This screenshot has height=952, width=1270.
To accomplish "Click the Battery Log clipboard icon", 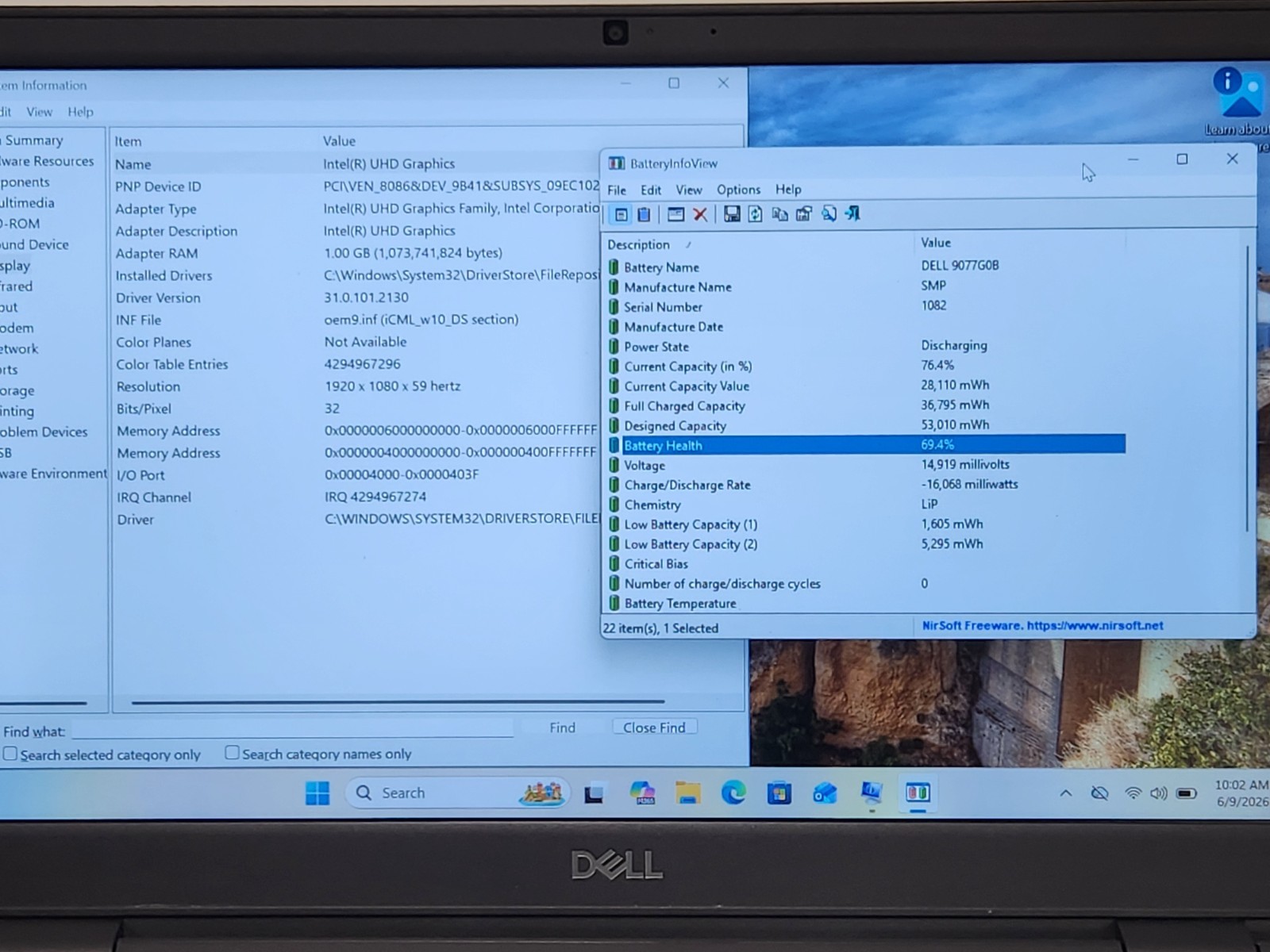I will (x=644, y=214).
